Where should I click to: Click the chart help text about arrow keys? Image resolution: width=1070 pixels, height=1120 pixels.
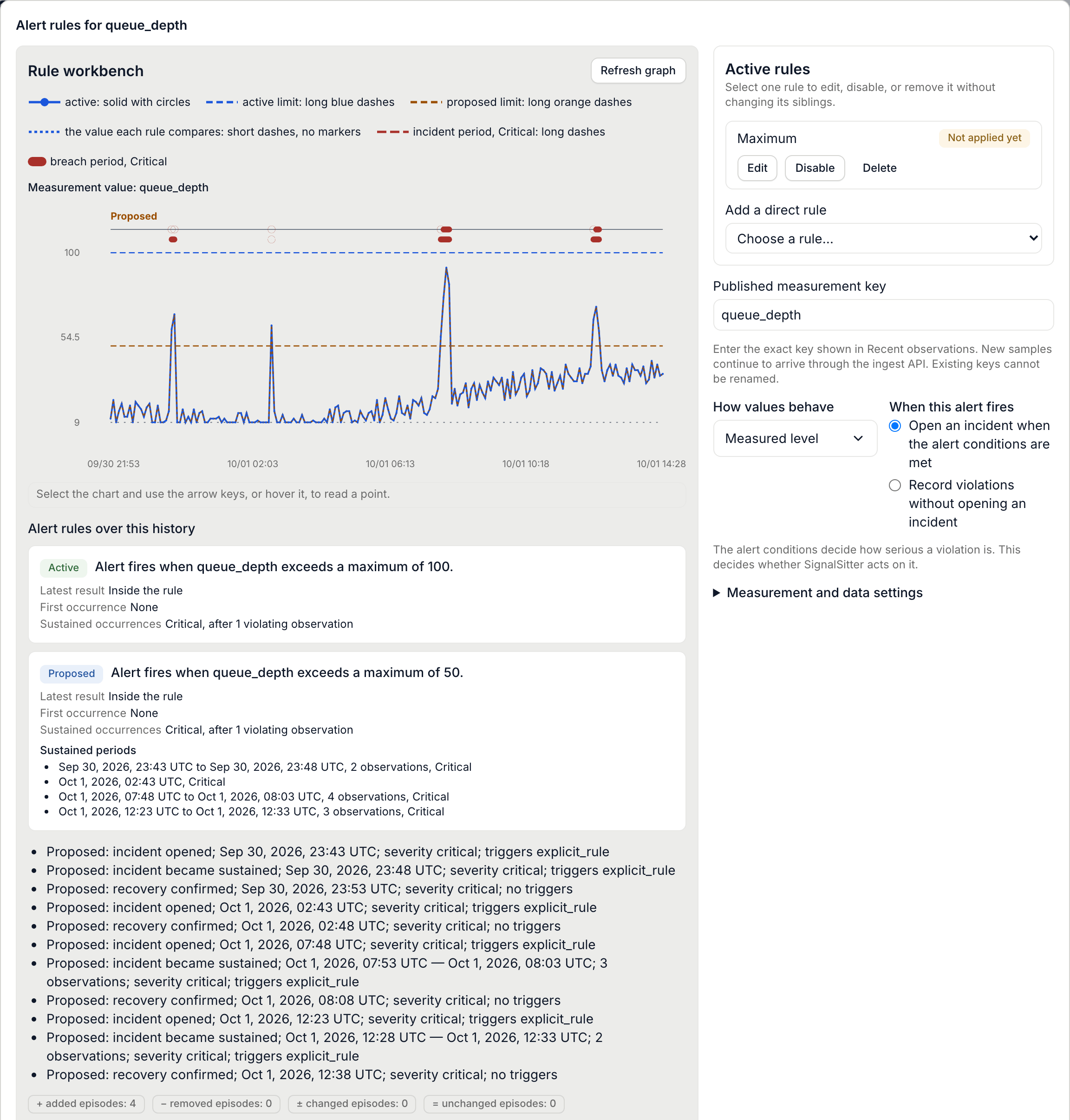click(x=213, y=494)
